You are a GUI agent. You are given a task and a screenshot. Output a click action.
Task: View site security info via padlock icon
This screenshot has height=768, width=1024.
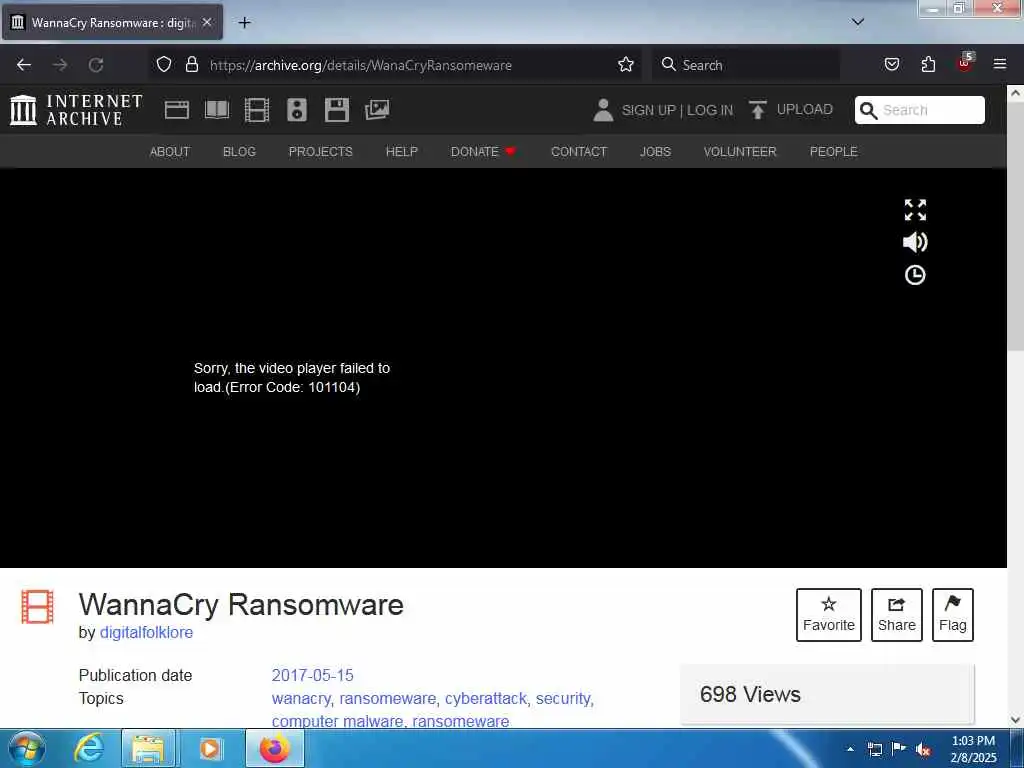click(191, 64)
